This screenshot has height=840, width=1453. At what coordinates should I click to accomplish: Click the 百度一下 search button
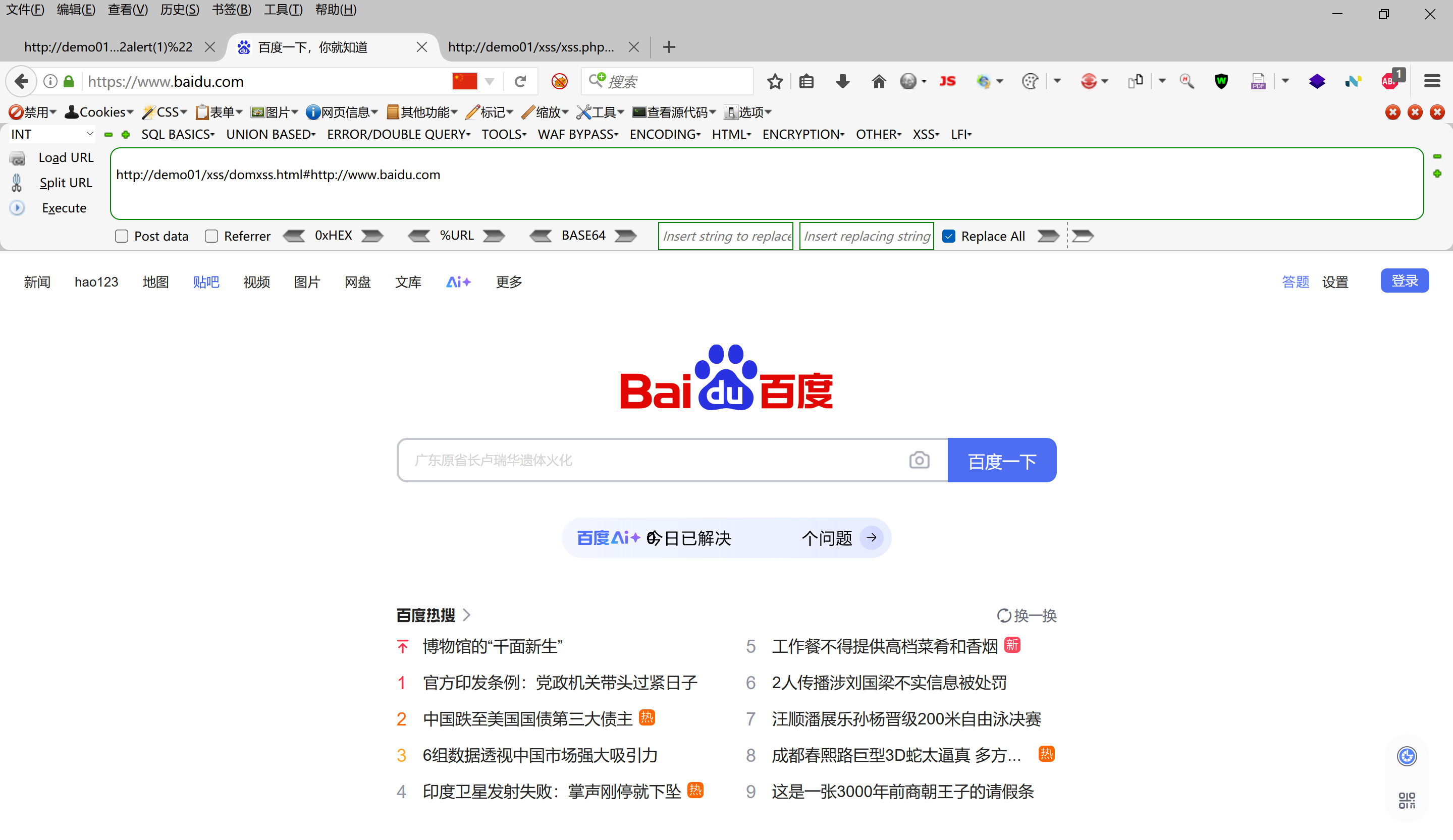tap(1001, 460)
